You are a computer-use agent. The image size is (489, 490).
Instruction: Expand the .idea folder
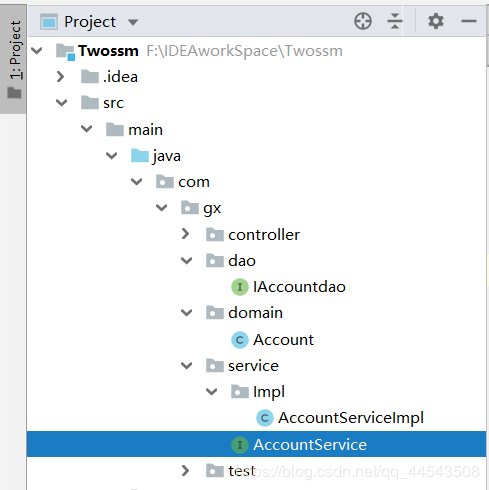pyautogui.click(x=60, y=77)
